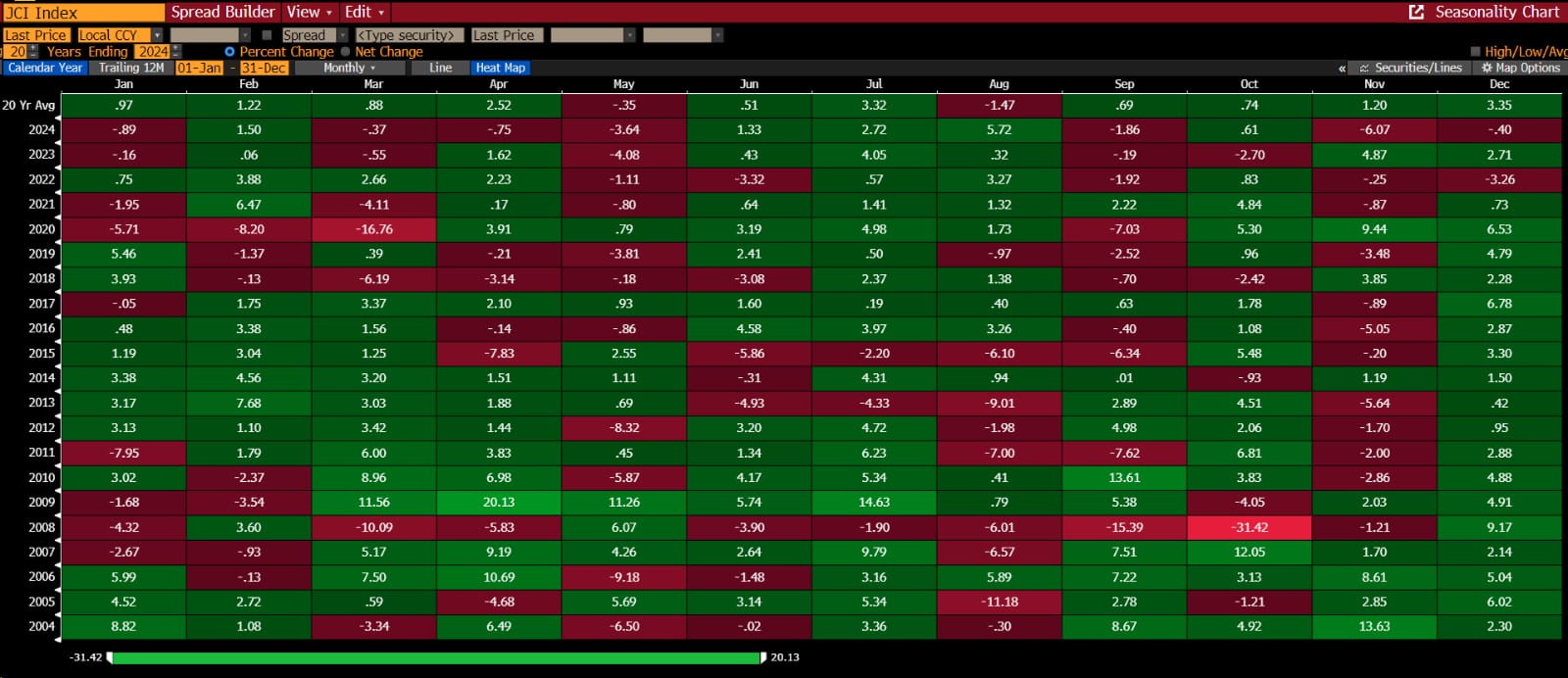
Task: Click the -15.39 cell for September 2008
Action: tap(1124, 527)
